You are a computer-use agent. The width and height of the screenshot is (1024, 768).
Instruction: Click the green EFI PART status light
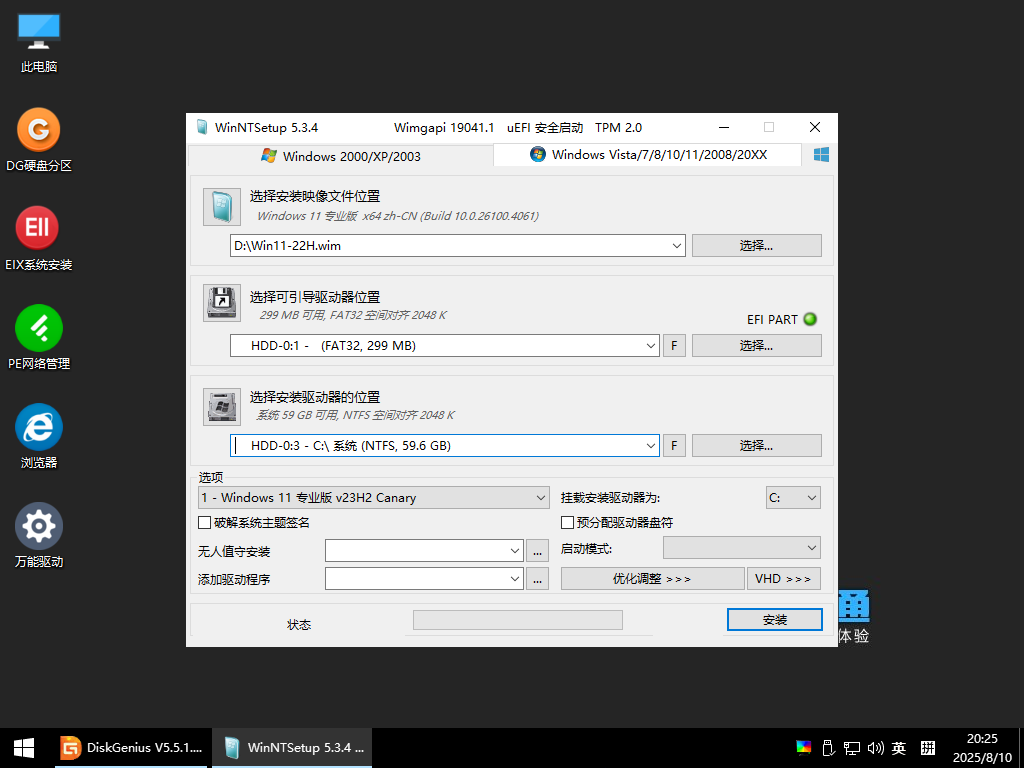[810, 319]
